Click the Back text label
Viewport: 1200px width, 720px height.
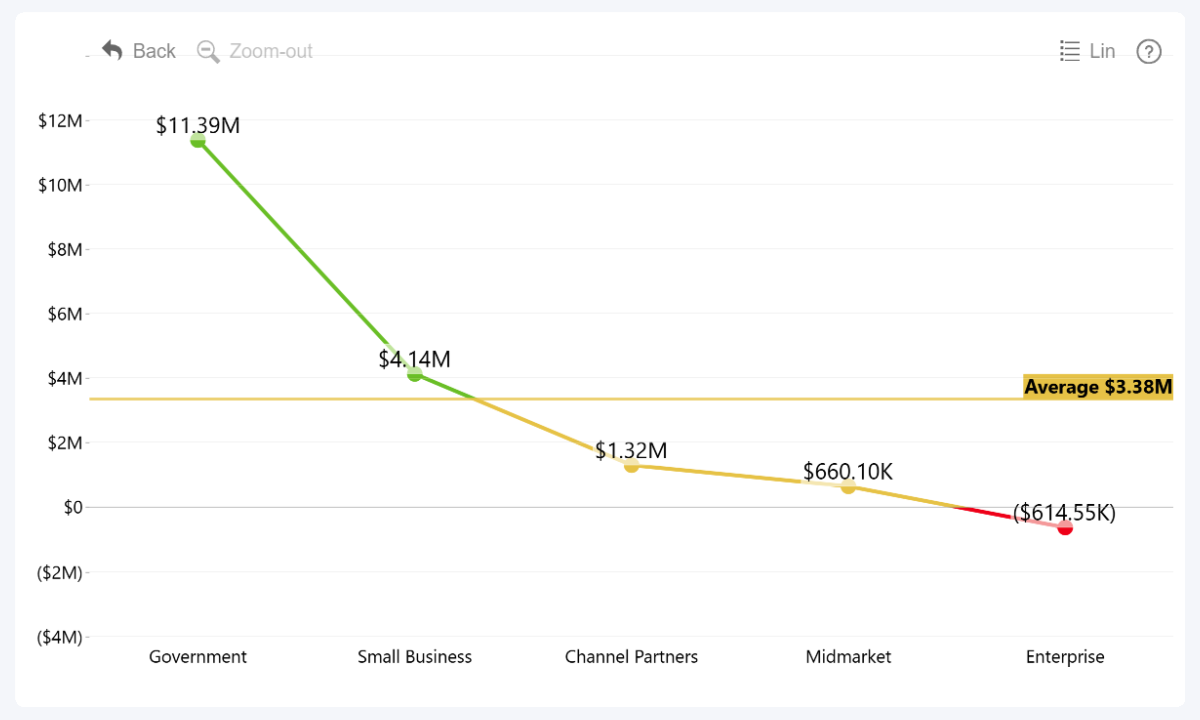tap(154, 51)
